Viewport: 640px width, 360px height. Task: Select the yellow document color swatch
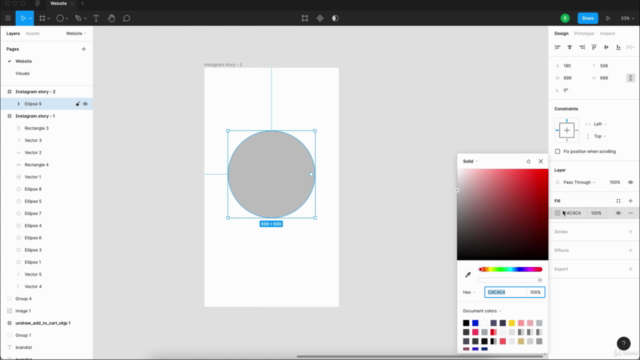coord(512,323)
